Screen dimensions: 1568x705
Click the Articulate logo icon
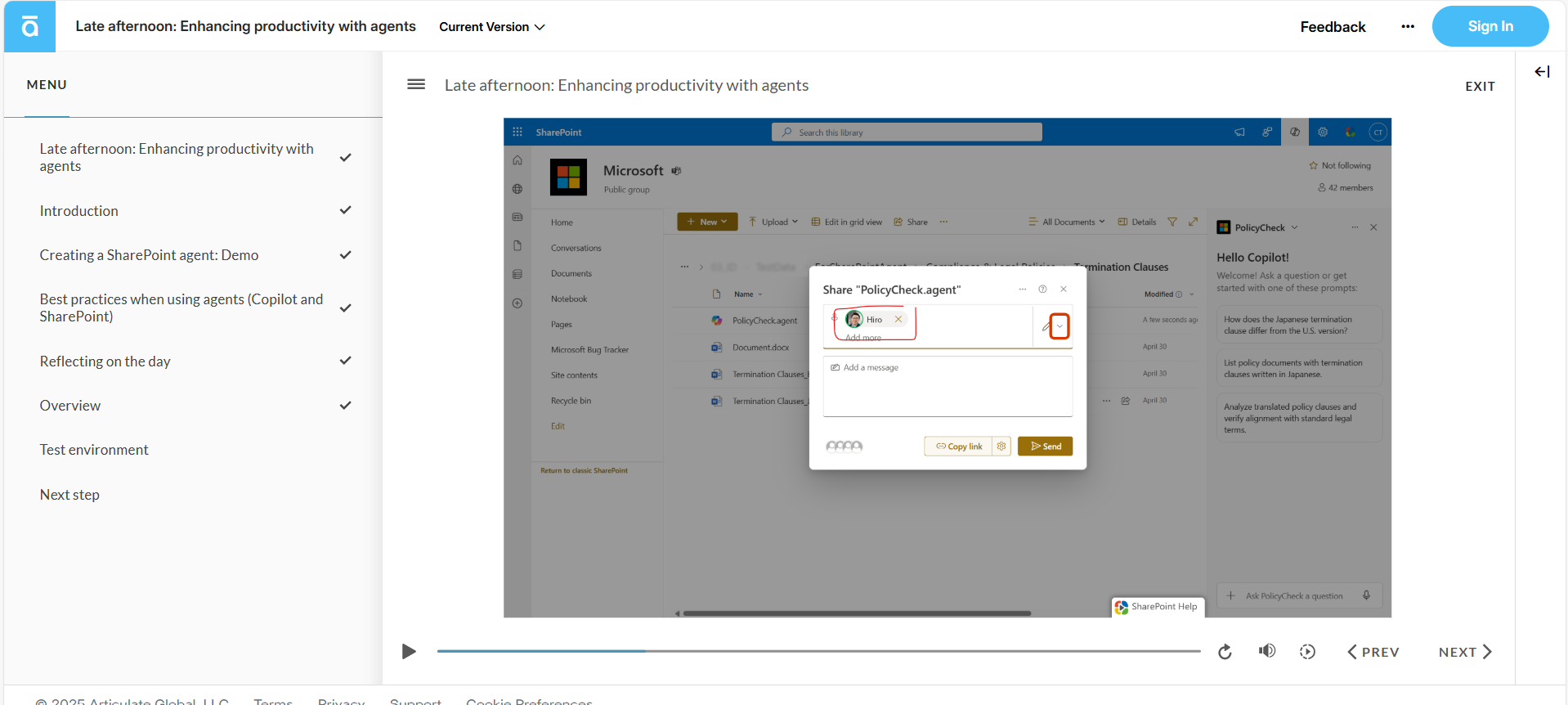[x=29, y=27]
